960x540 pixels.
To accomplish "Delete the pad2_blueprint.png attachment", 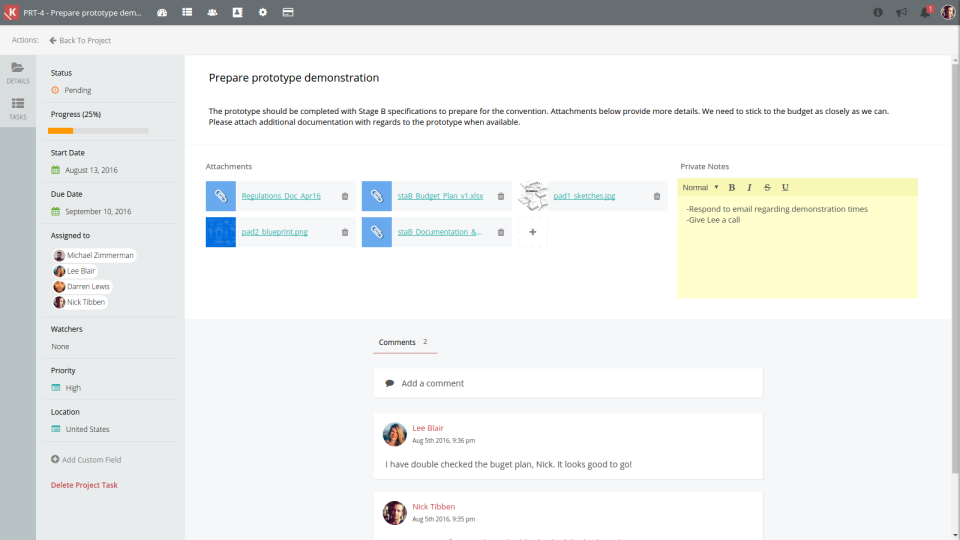I will pos(345,233).
